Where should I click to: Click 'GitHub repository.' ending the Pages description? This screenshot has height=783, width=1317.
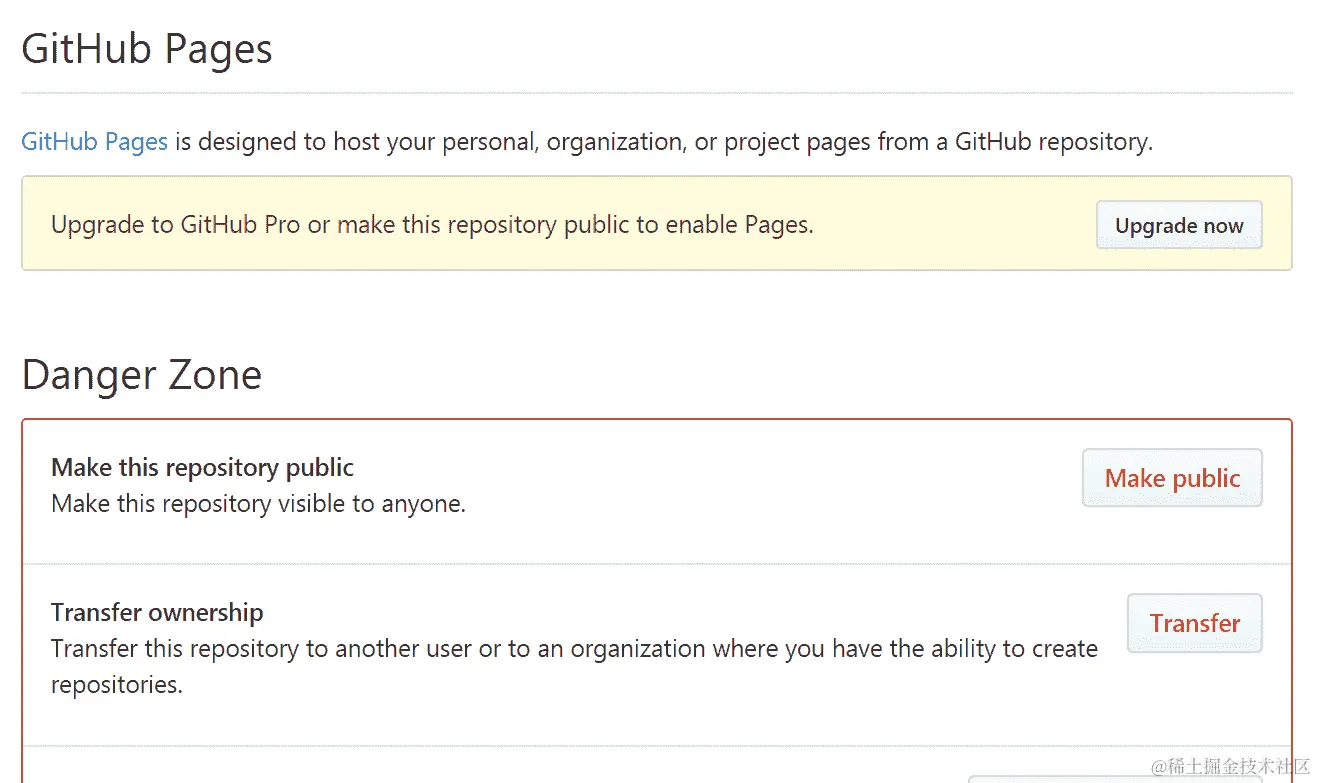tap(1053, 142)
